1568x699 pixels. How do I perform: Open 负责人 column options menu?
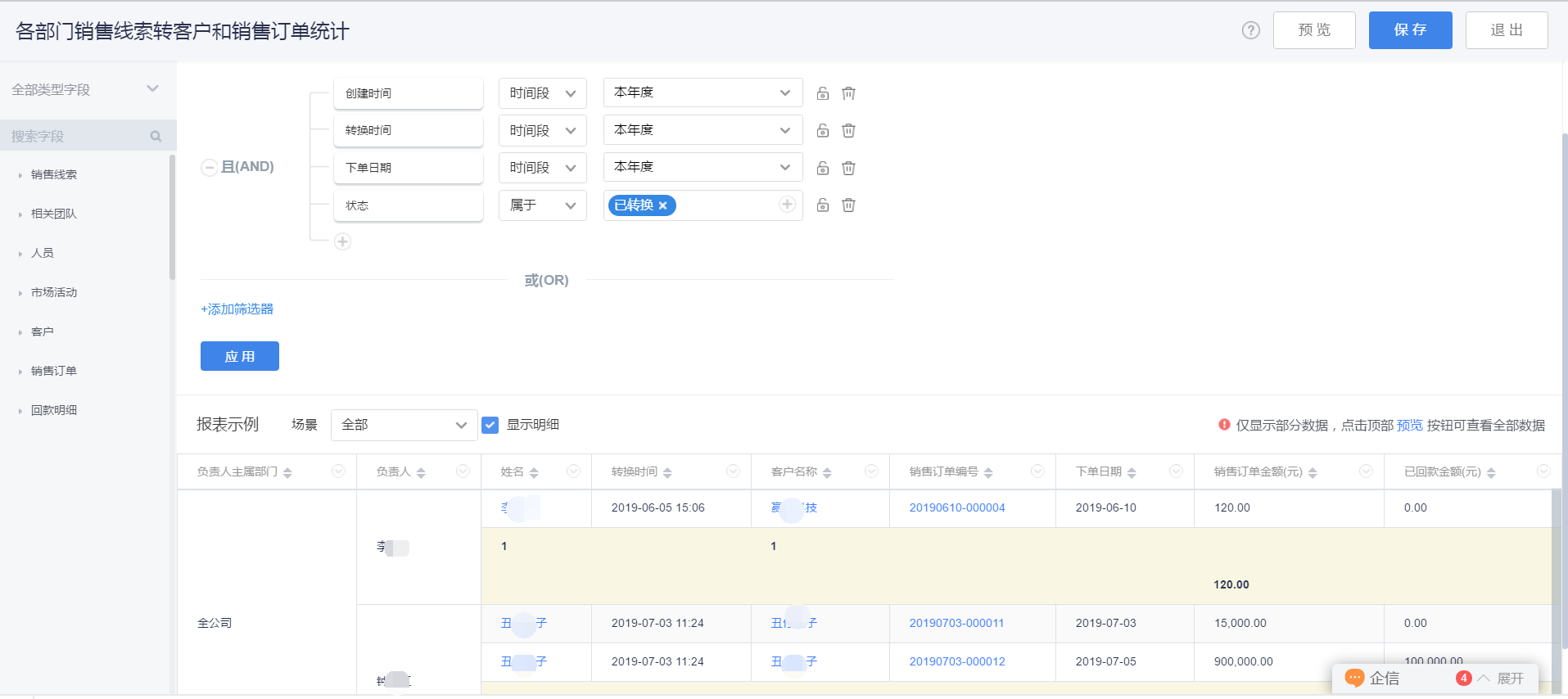(x=463, y=471)
